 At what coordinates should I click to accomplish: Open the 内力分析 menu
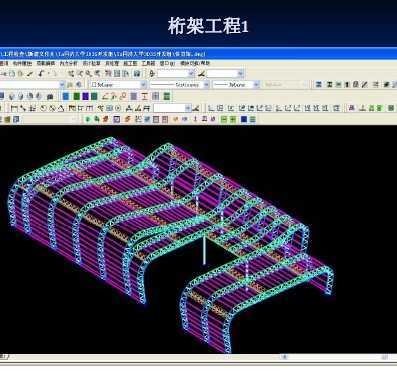[x=68, y=63]
